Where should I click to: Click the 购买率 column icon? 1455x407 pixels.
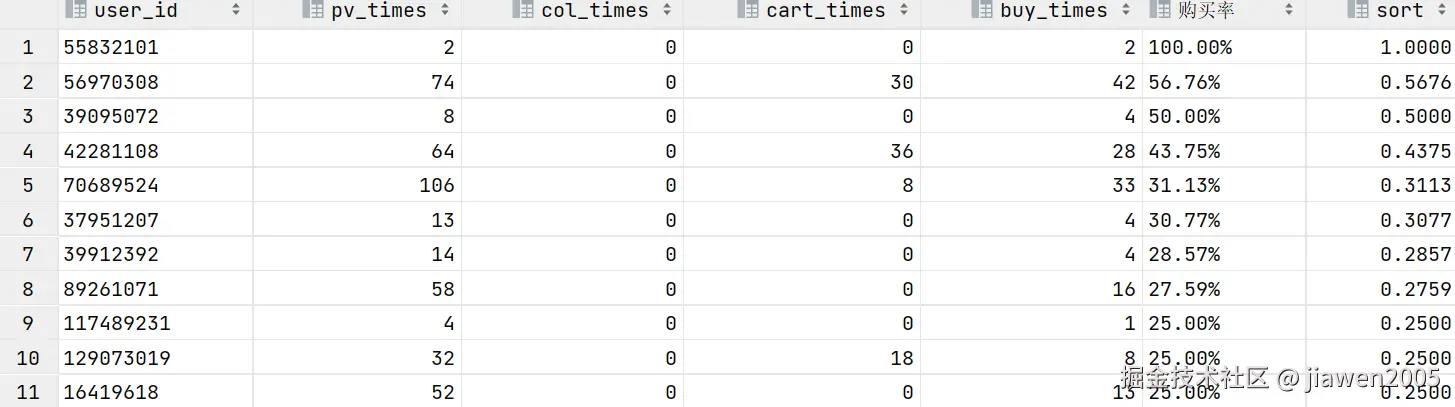1161,10
